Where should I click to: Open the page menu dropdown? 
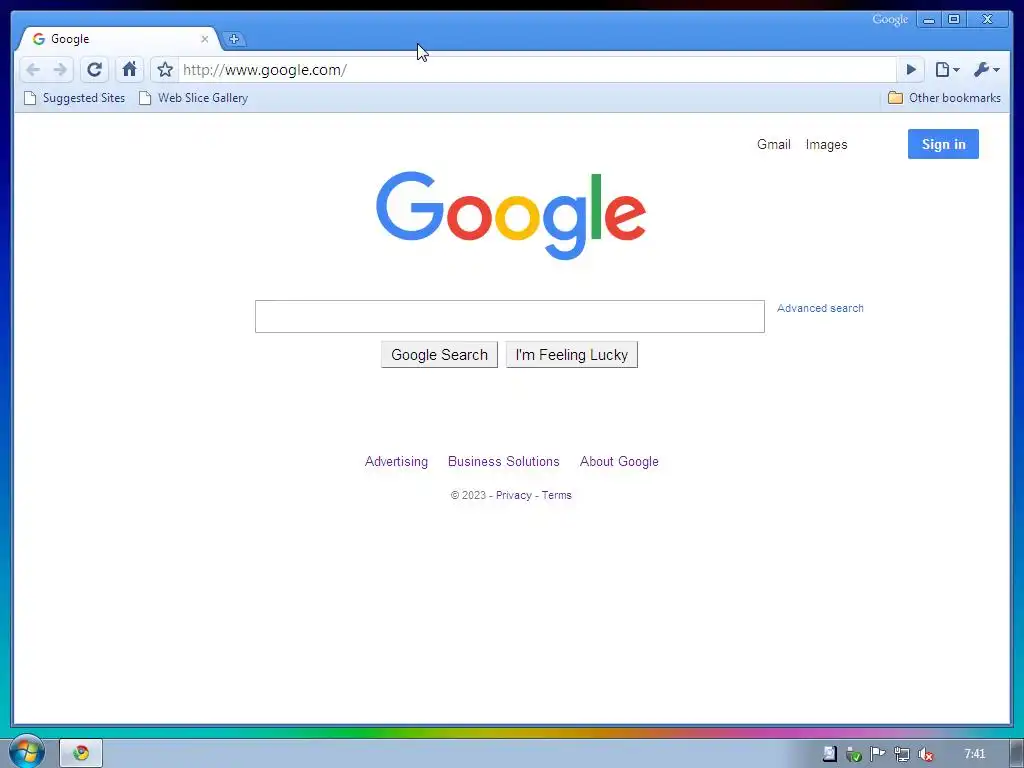click(x=947, y=70)
